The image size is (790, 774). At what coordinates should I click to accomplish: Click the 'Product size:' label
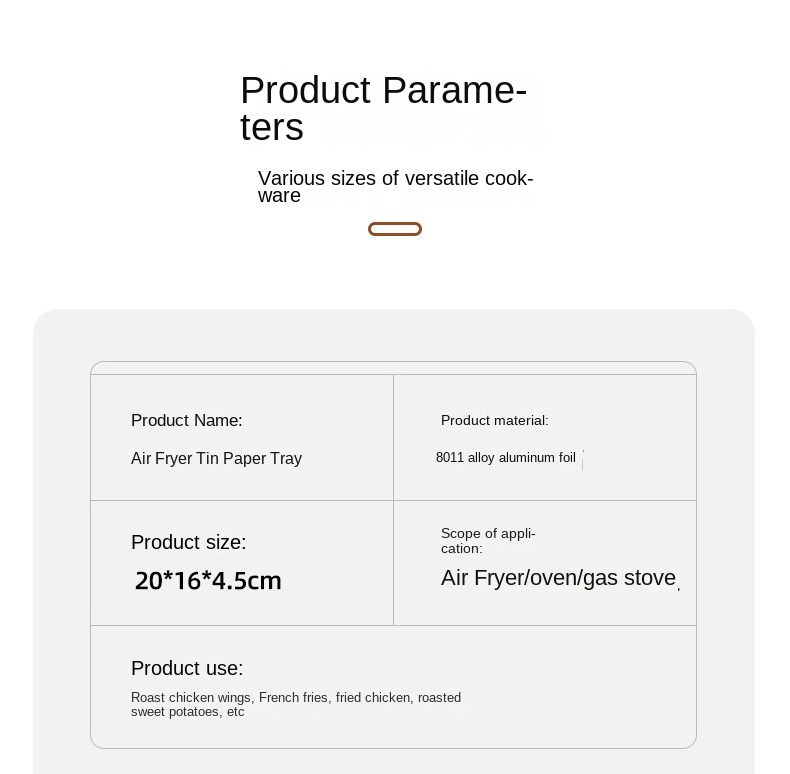click(x=188, y=542)
